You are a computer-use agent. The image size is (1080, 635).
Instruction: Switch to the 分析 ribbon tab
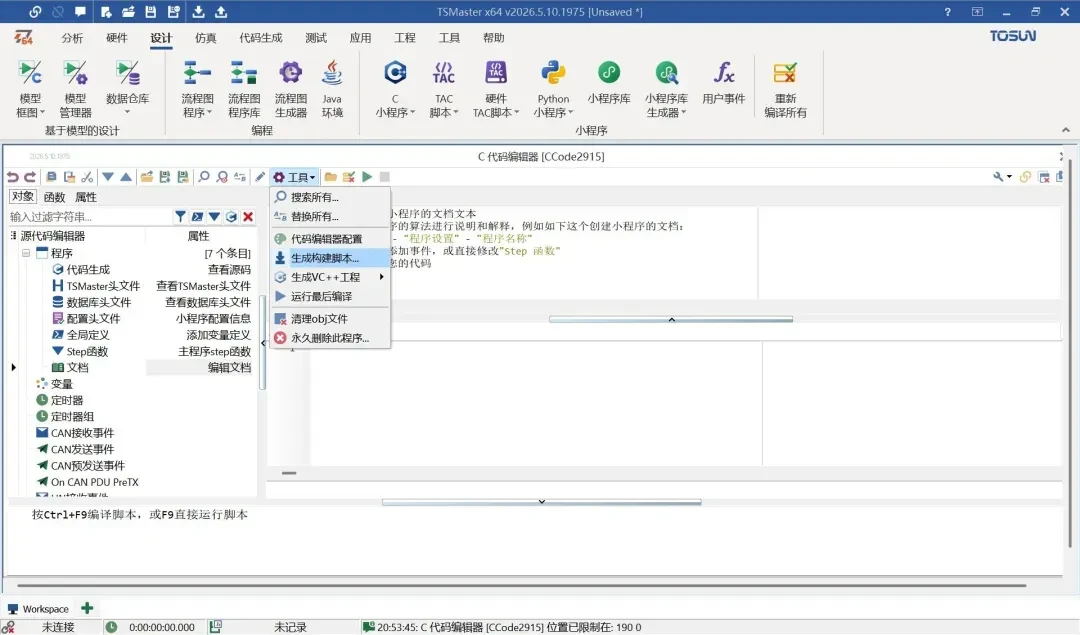click(x=72, y=38)
